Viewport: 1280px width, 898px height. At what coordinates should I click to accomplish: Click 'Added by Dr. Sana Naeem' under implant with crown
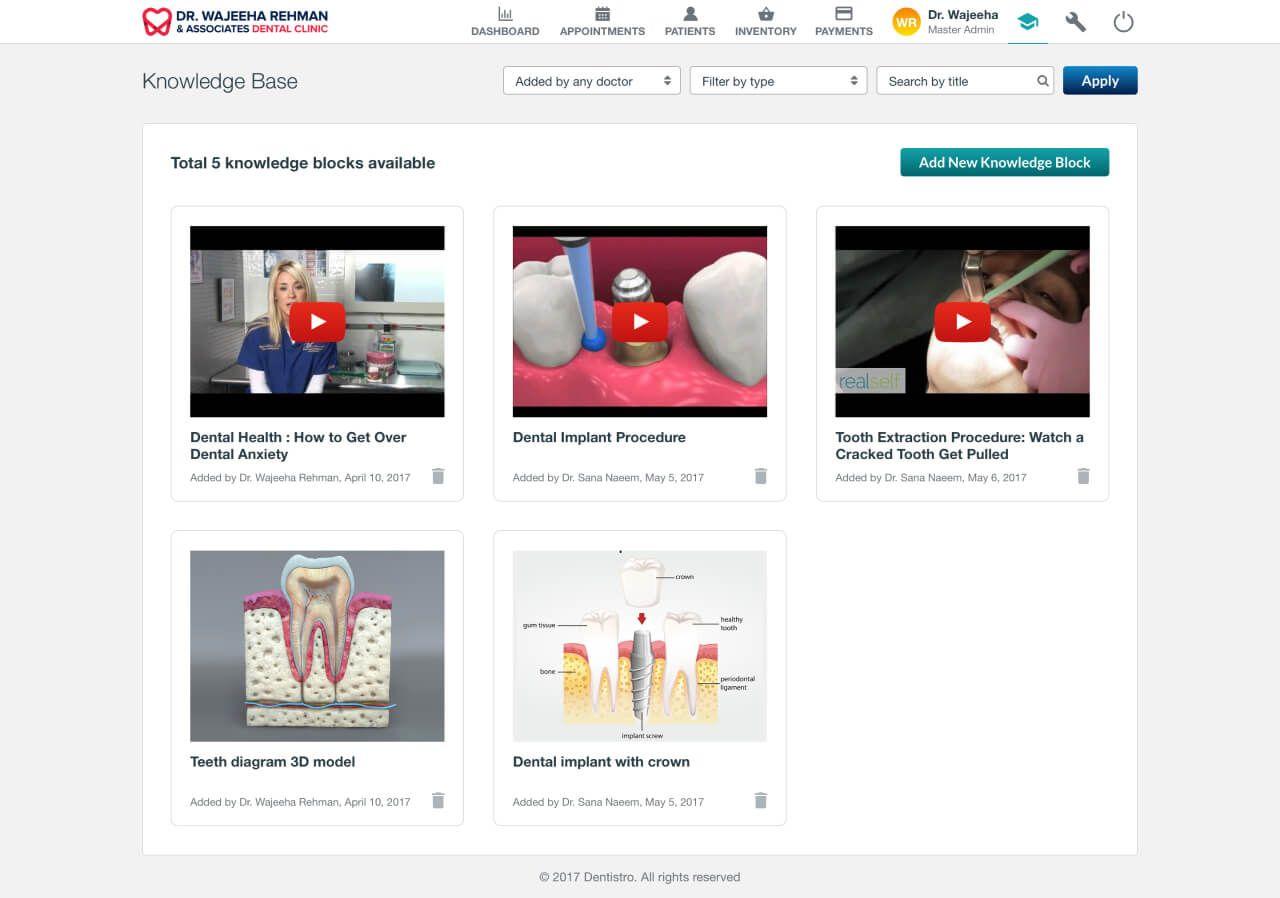point(608,802)
